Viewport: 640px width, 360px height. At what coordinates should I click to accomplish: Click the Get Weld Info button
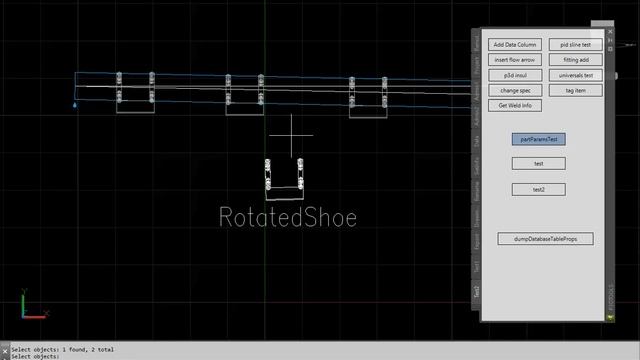tap(515, 105)
